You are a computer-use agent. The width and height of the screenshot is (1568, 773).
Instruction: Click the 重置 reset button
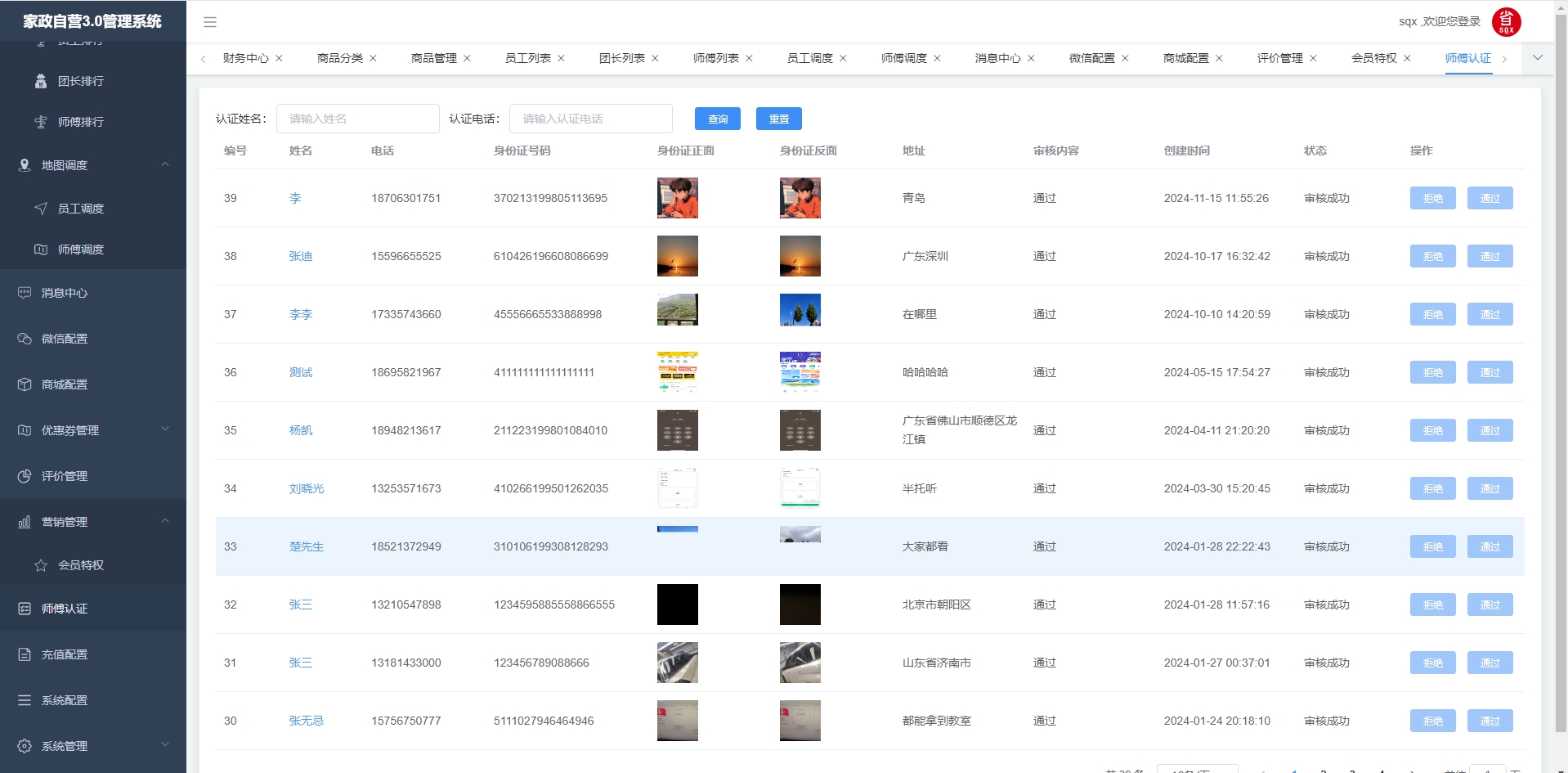tap(778, 119)
